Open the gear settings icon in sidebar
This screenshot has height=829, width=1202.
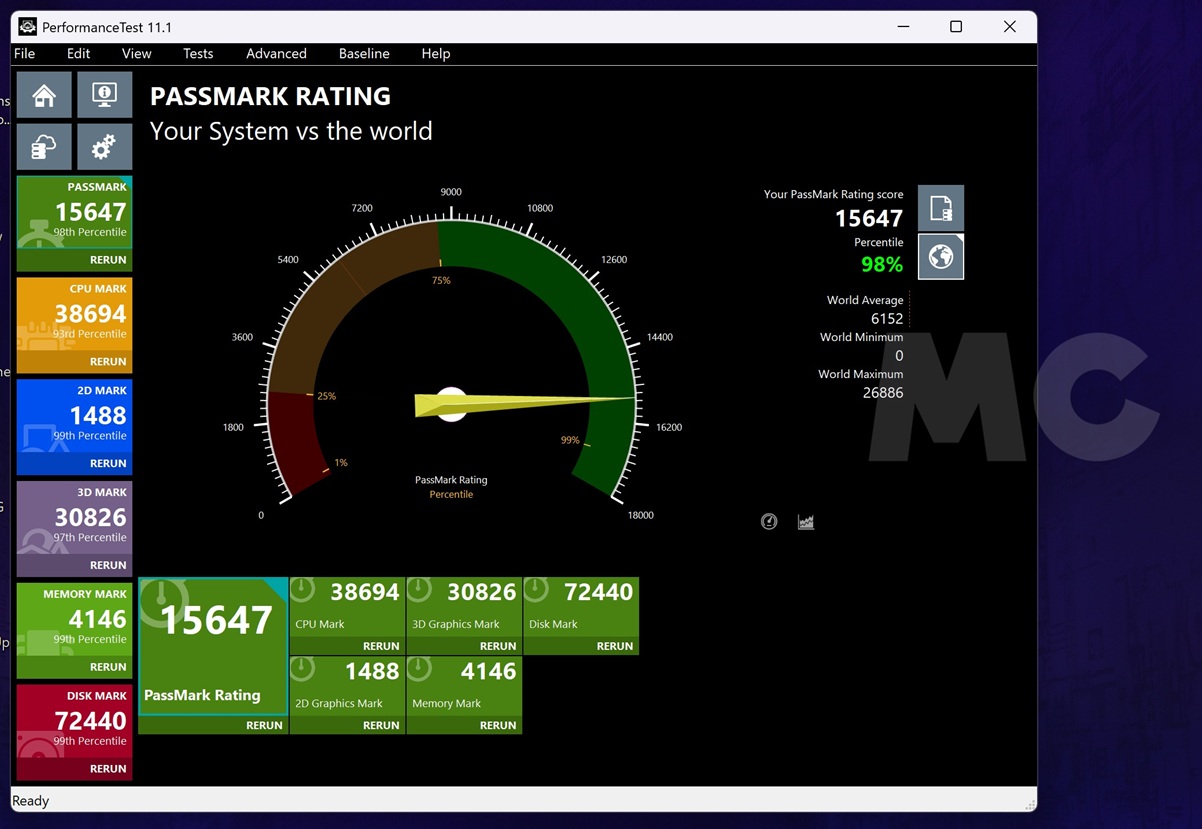pos(105,147)
